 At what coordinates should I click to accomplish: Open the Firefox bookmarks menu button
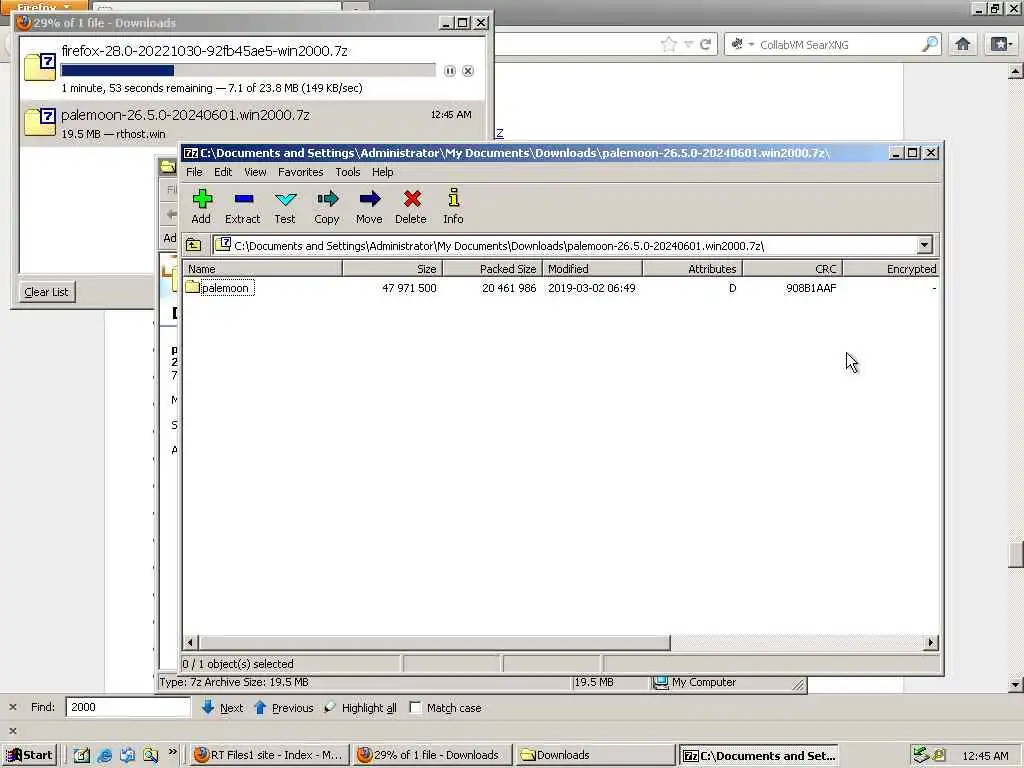pyautogui.click(x=1000, y=44)
